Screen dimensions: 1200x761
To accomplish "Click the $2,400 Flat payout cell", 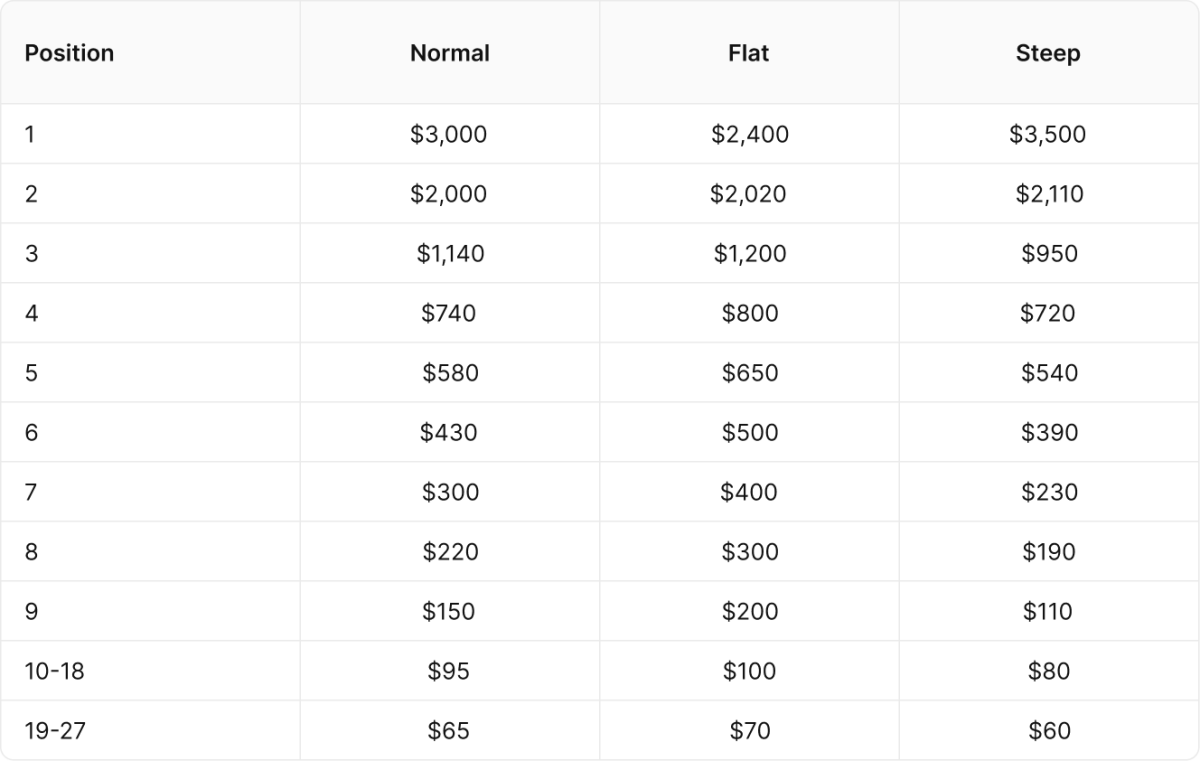I will [x=750, y=134].
